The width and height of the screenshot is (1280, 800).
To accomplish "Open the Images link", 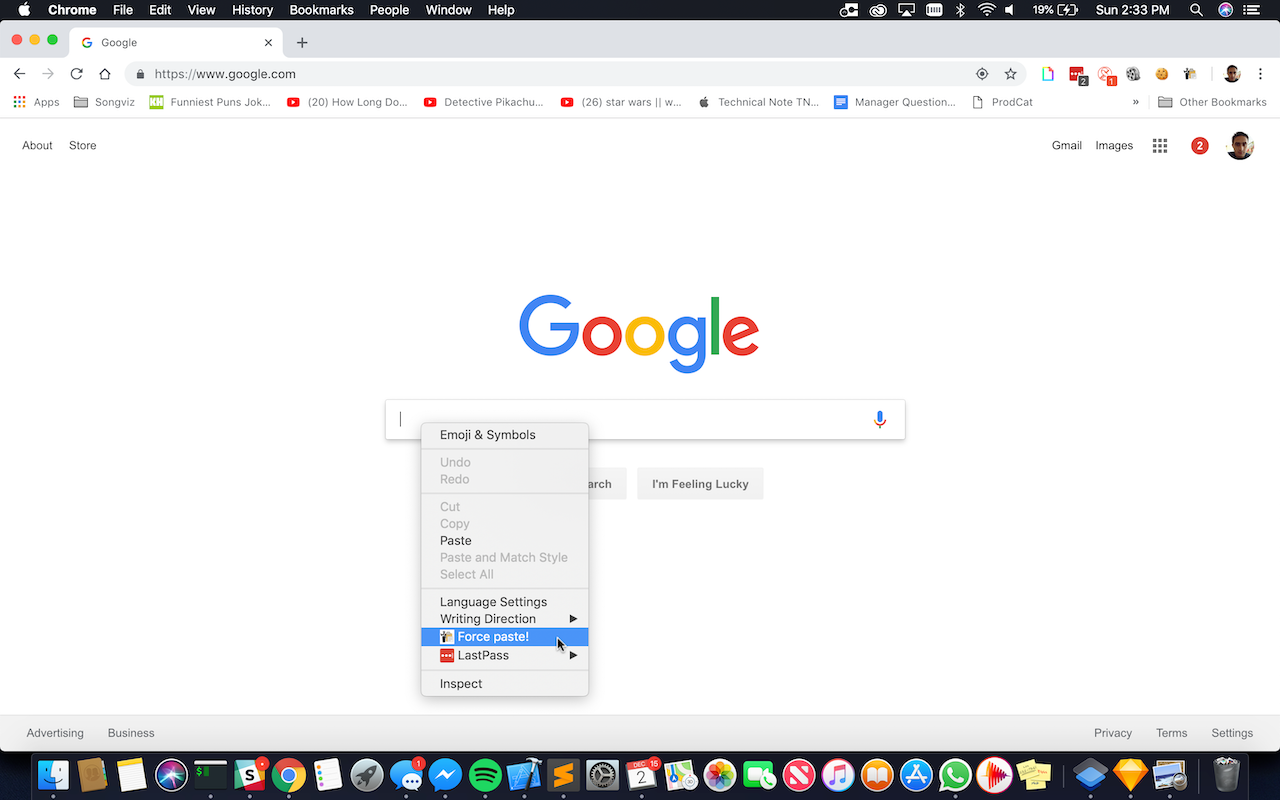I will (x=1114, y=146).
